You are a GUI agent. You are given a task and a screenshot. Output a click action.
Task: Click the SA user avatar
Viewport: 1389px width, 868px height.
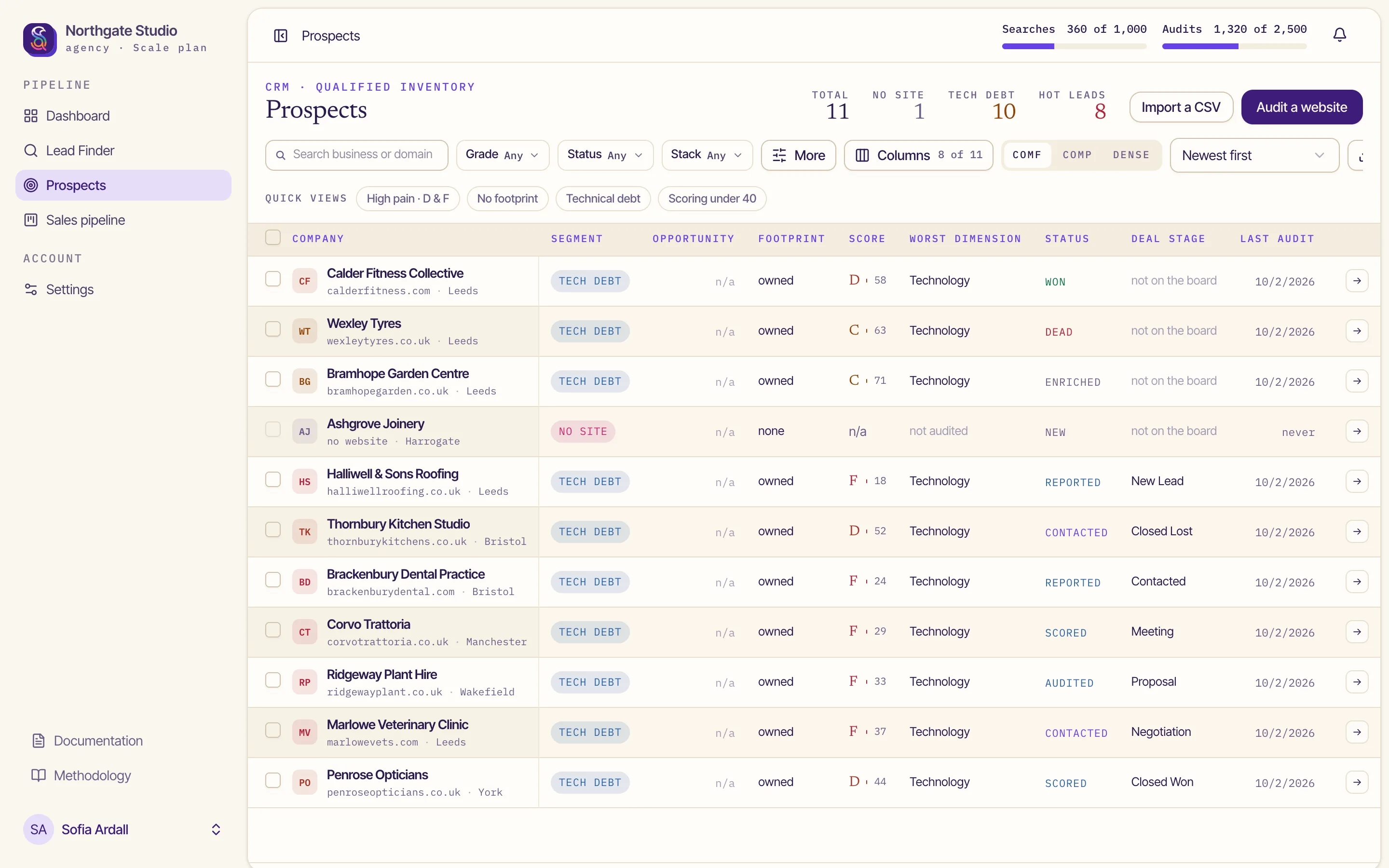point(39,829)
